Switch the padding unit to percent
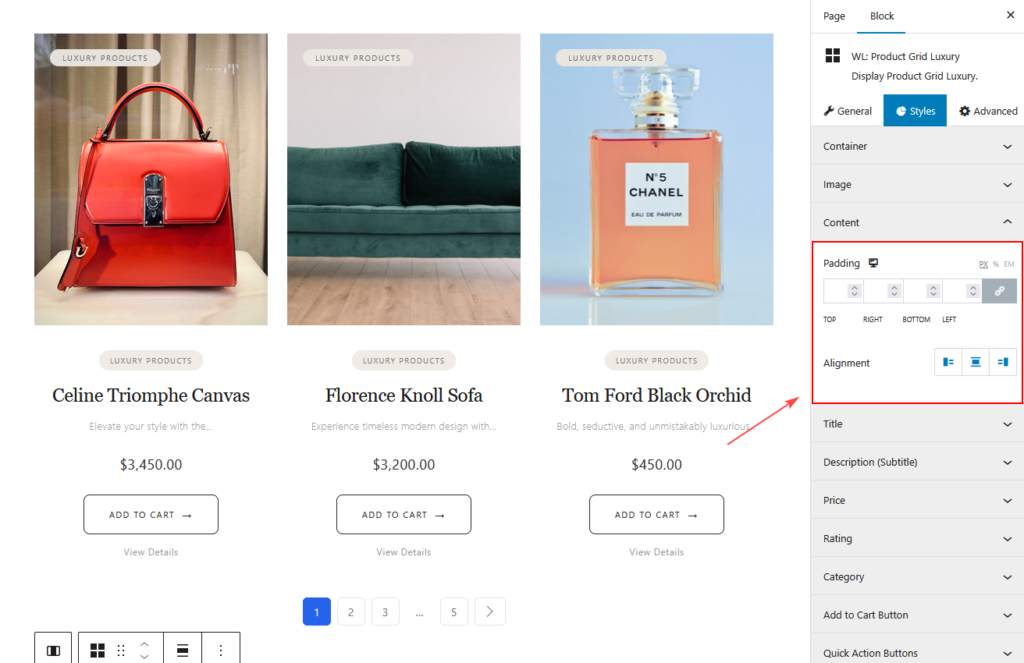Viewport: 1024px width, 663px height. (996, 264)
